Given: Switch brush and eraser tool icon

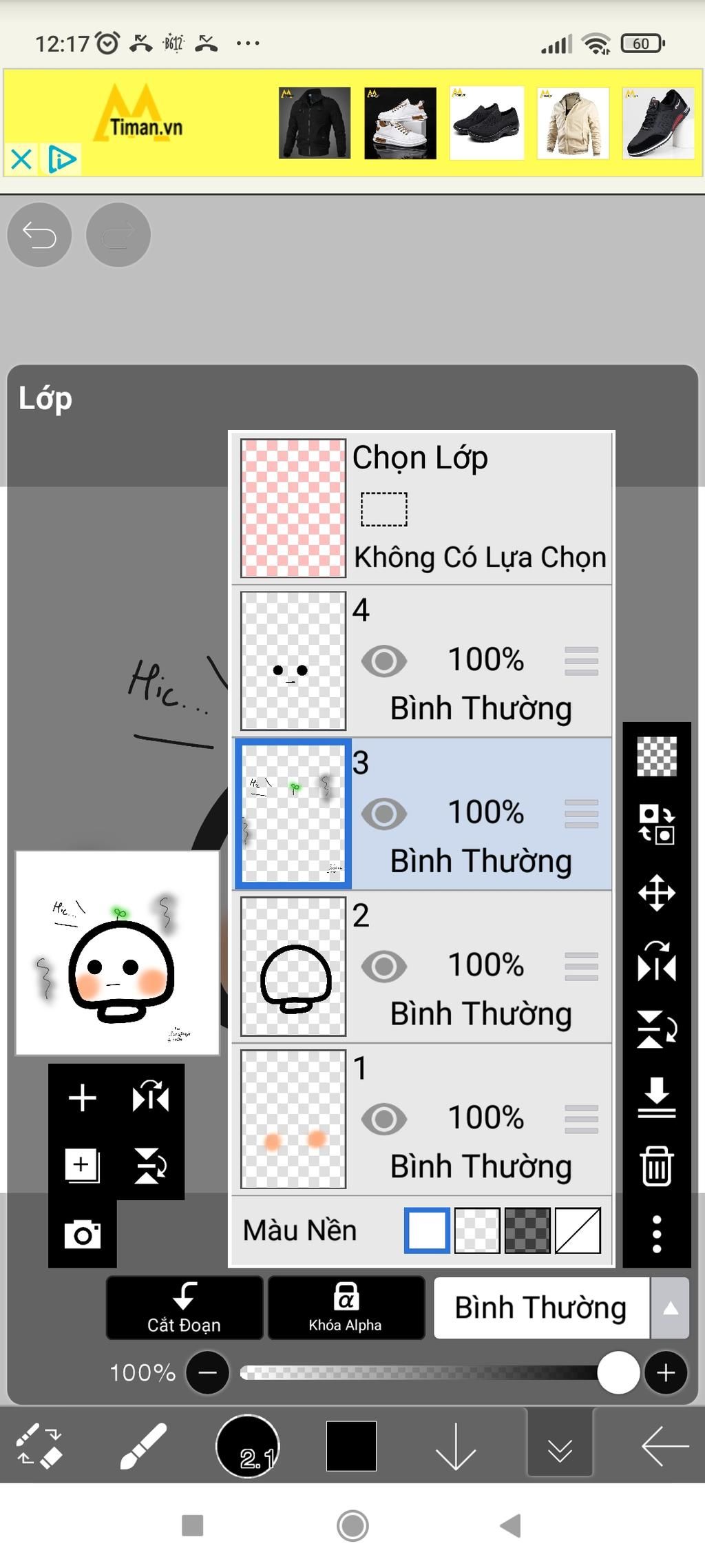Looking at the screenshot, I should tap(39, 1445).
